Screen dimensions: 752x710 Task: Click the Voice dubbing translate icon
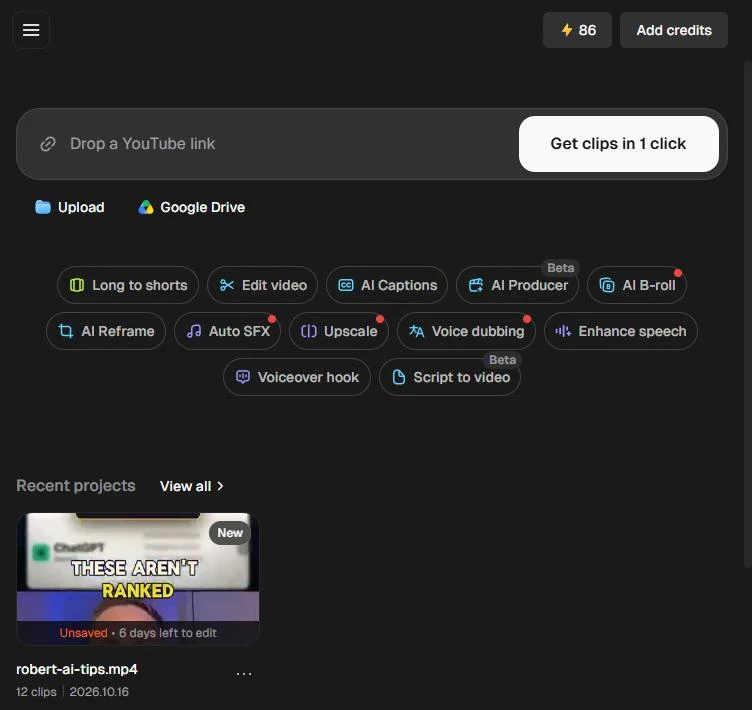click(416, 331)
